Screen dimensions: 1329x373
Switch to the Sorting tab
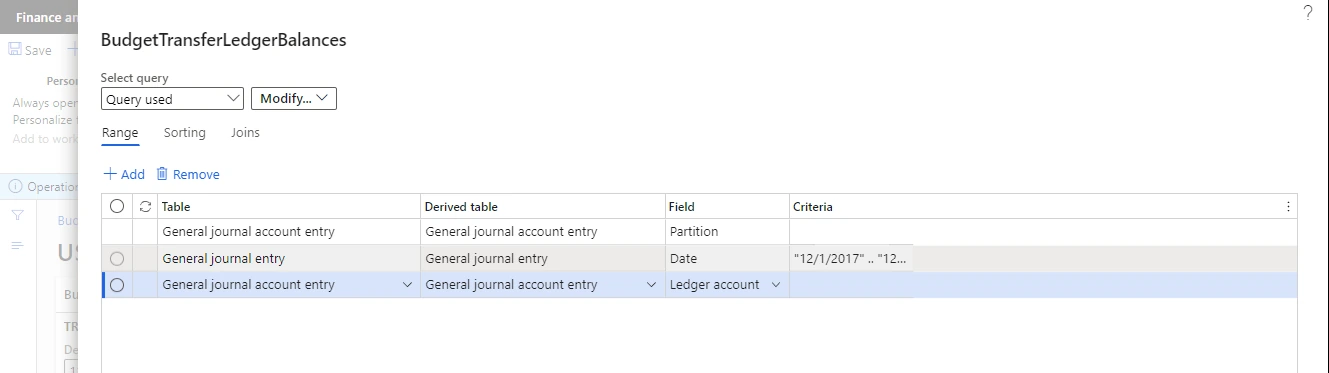(185, 133)
